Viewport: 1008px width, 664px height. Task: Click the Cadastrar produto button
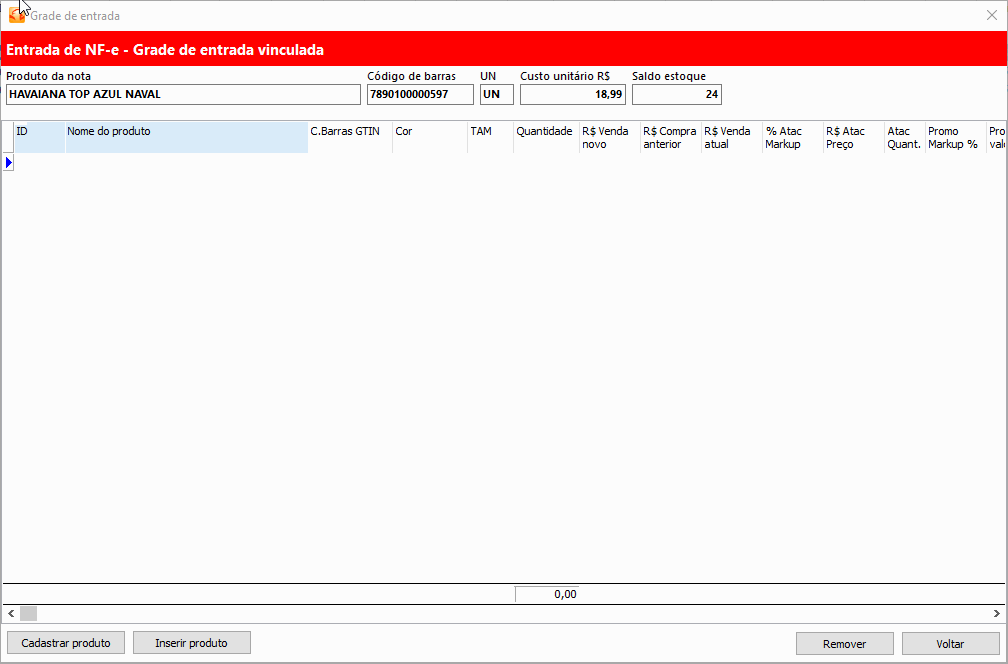(66, 643)
